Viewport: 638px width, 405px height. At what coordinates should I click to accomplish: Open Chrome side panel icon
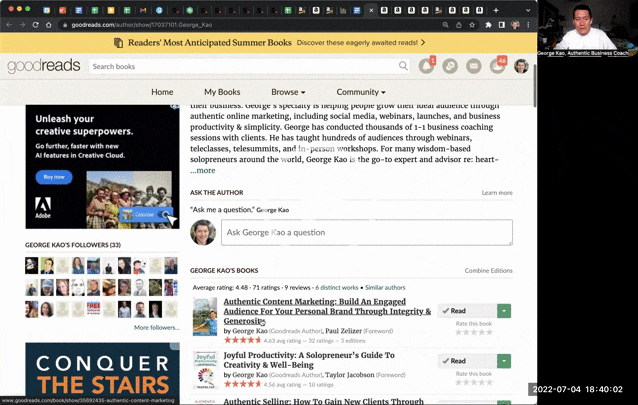[502, 25]
